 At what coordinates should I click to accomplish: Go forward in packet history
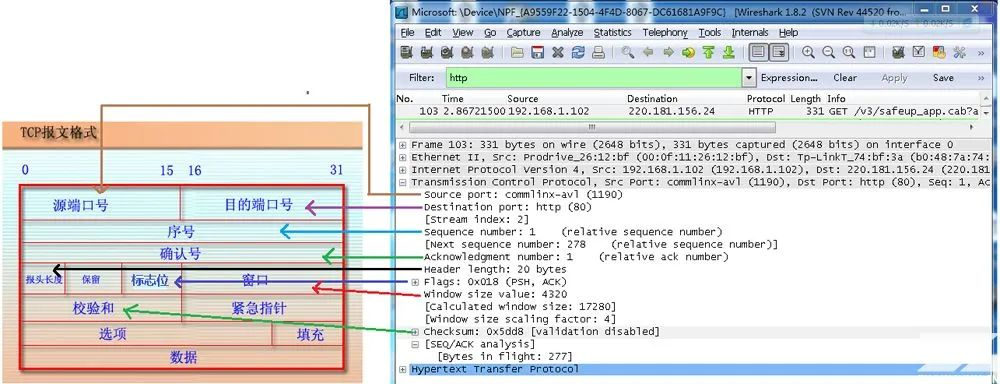tap(668, 53)
